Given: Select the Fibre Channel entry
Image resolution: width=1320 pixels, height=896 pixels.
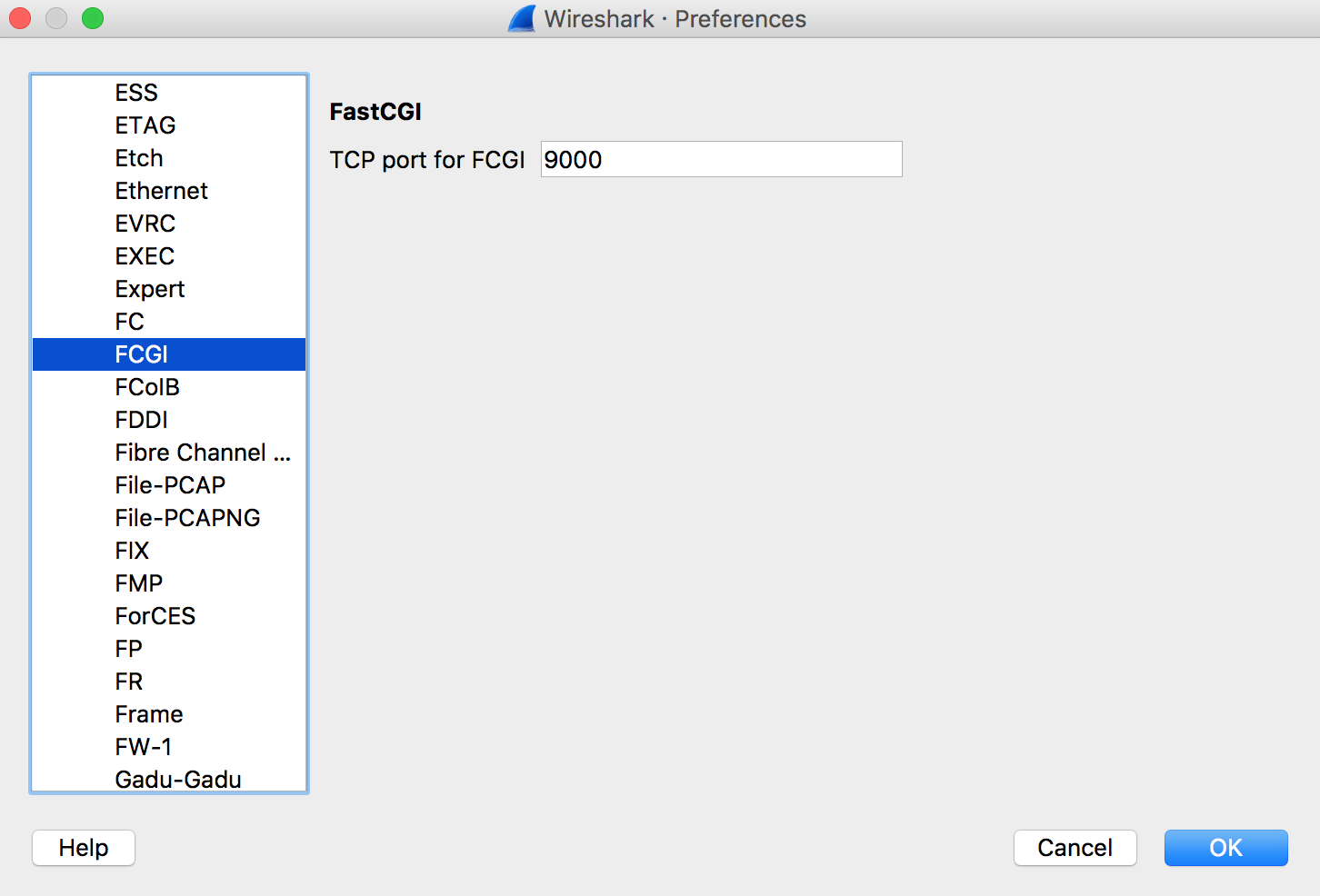Looking at the screenshot, I should 203,452.
